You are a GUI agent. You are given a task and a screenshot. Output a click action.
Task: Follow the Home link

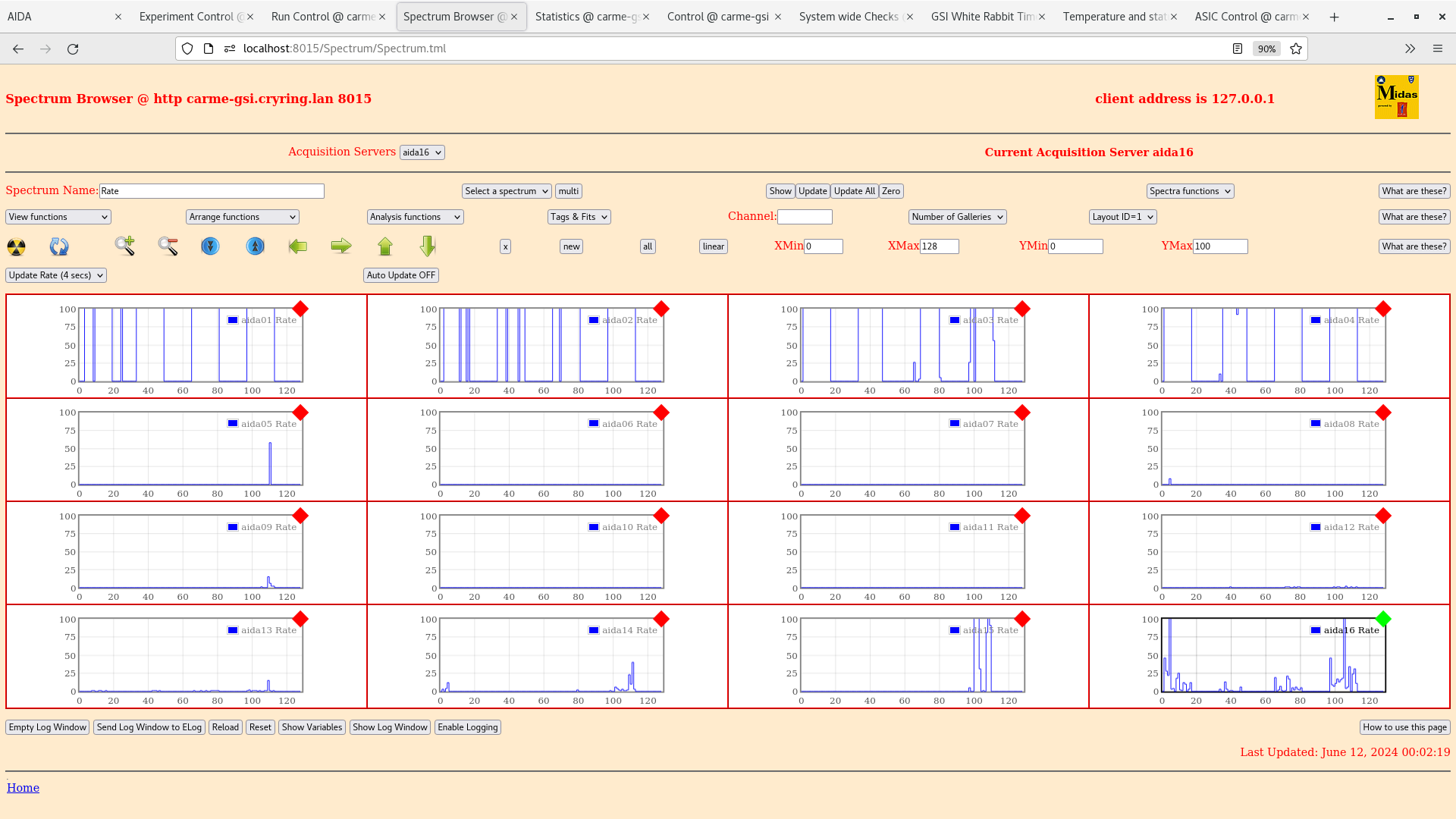pyautogui.click(x=23, y=788)
